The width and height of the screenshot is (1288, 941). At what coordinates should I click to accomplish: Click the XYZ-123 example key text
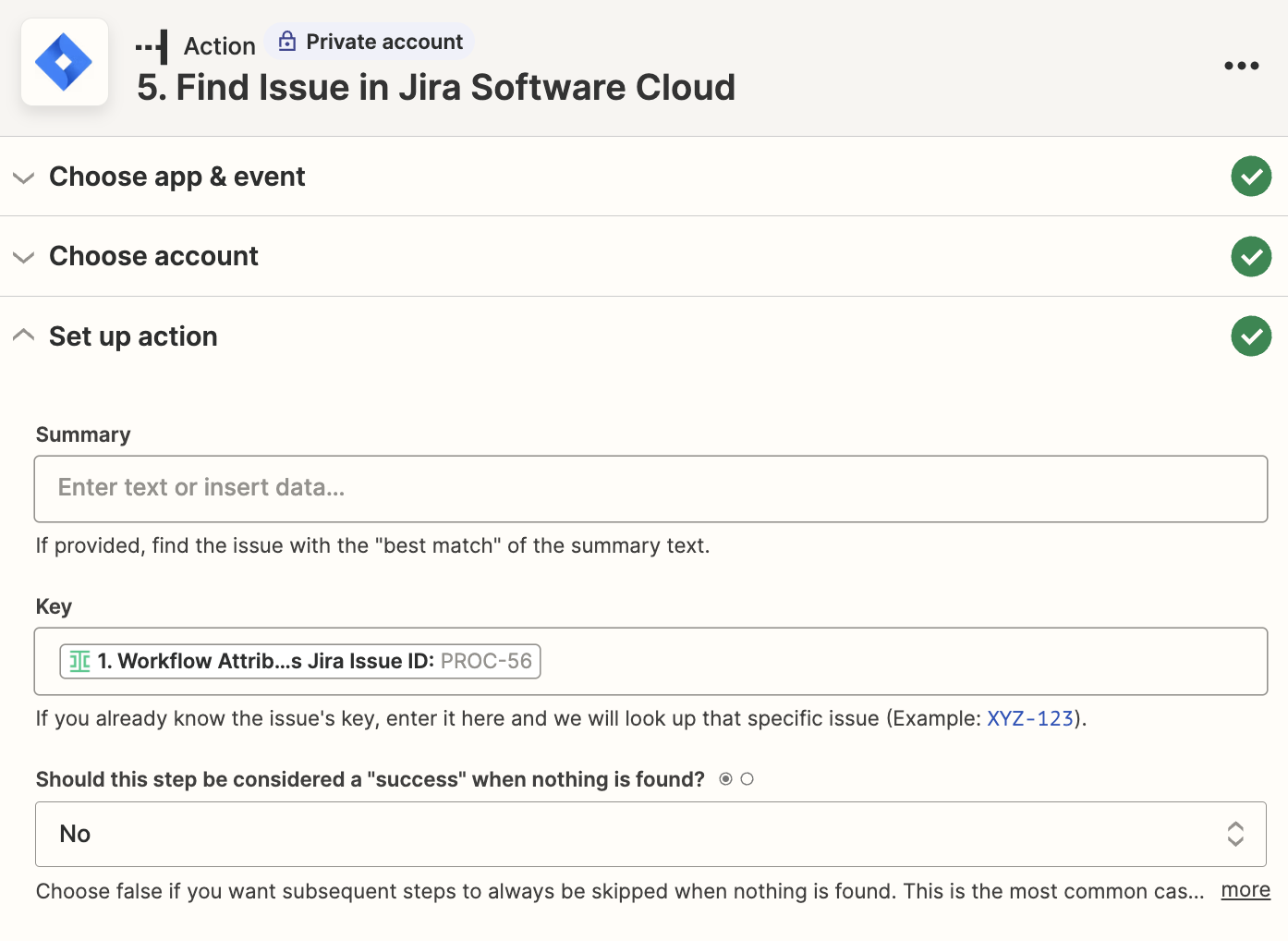1029,718
